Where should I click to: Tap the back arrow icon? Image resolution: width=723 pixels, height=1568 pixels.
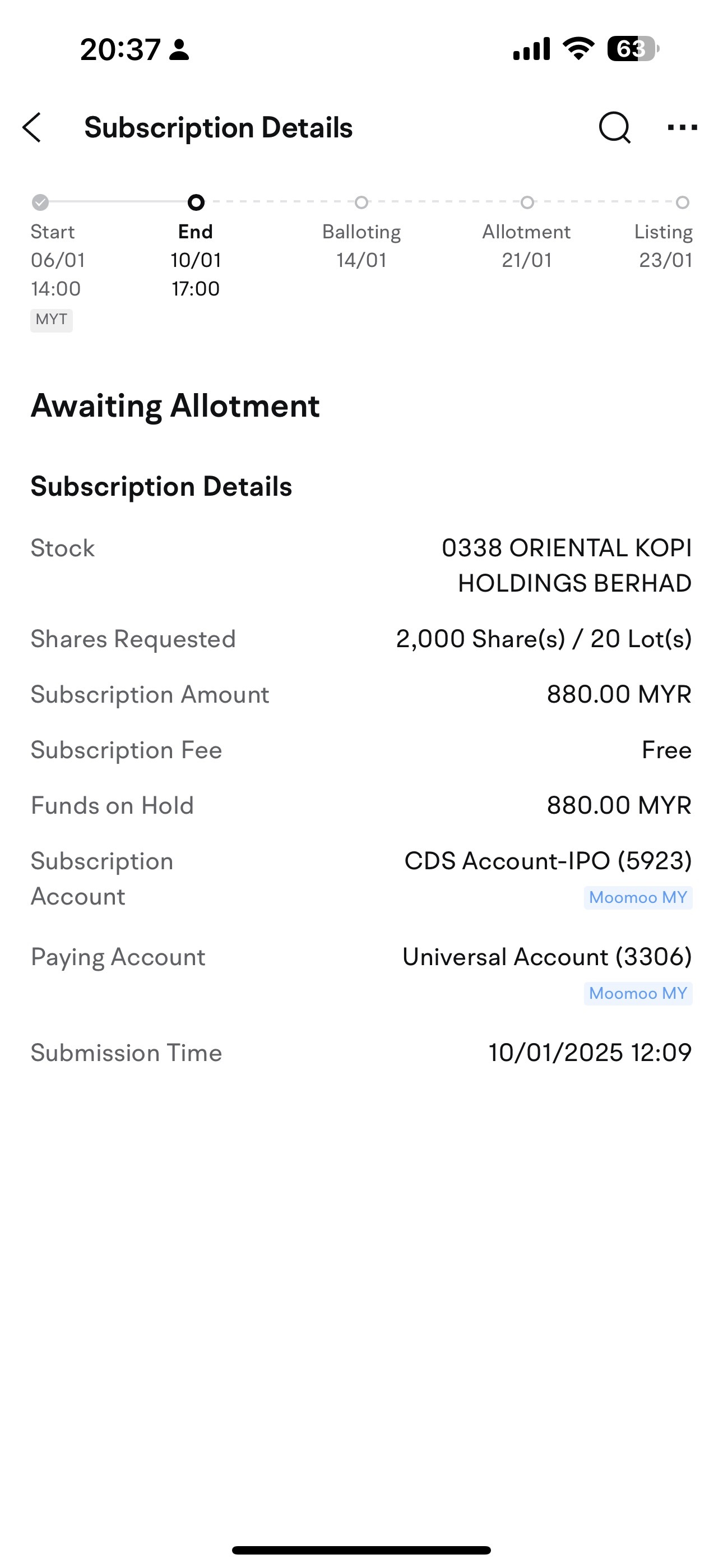pos(31,127)
